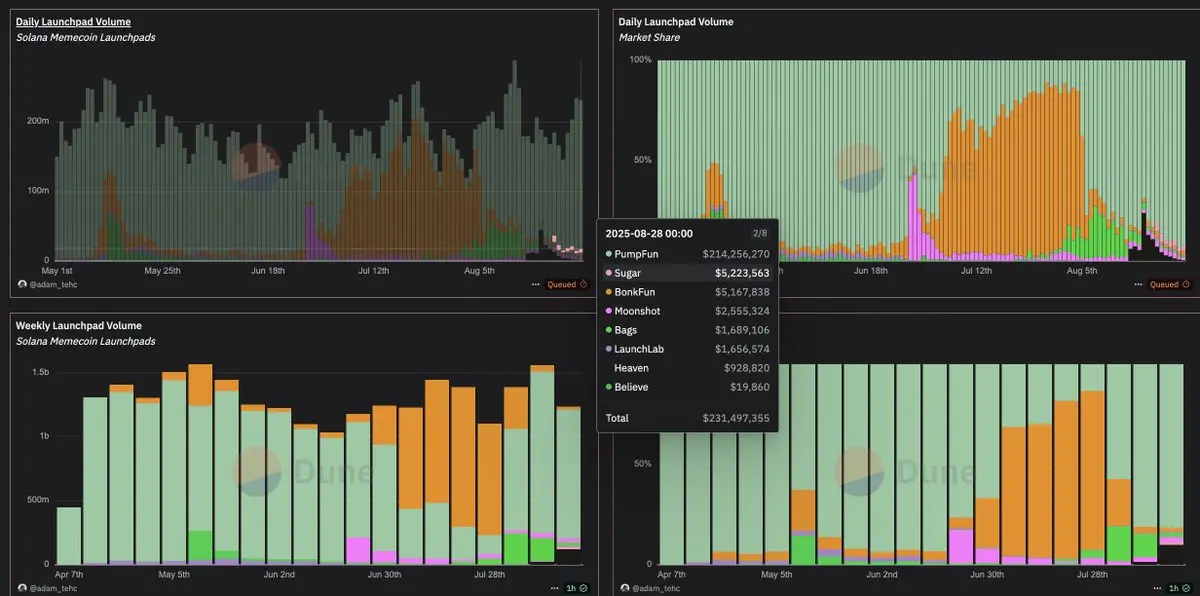Click Total value $231,497,355 in tooltip
Screen dimensions: 1200x596
coord(737,418)
